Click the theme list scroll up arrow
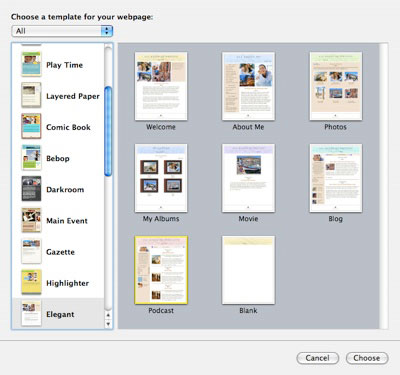 (108, 315)
